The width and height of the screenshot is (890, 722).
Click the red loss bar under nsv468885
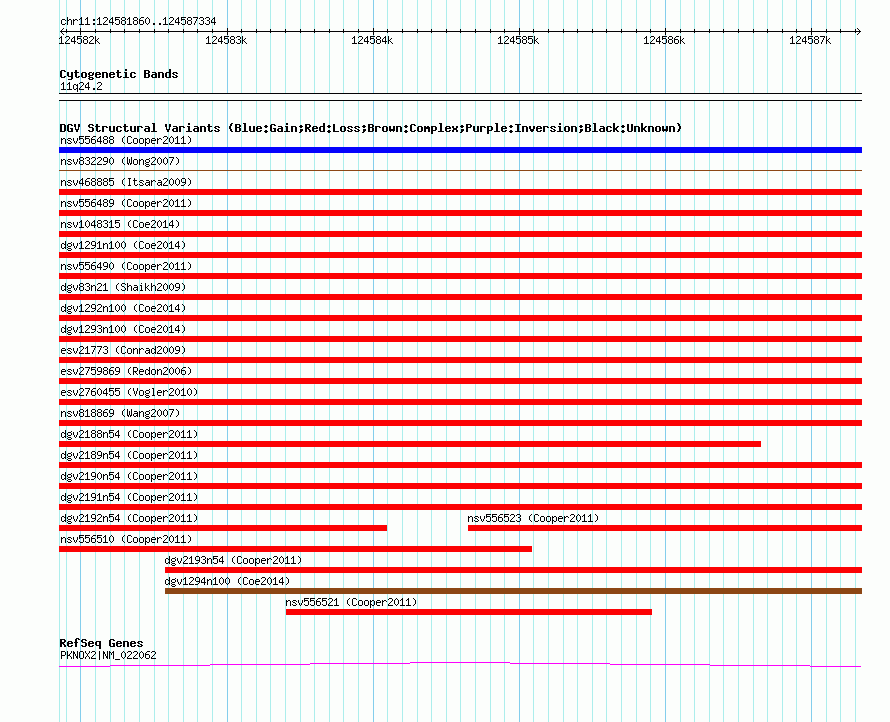click(460, 192)
